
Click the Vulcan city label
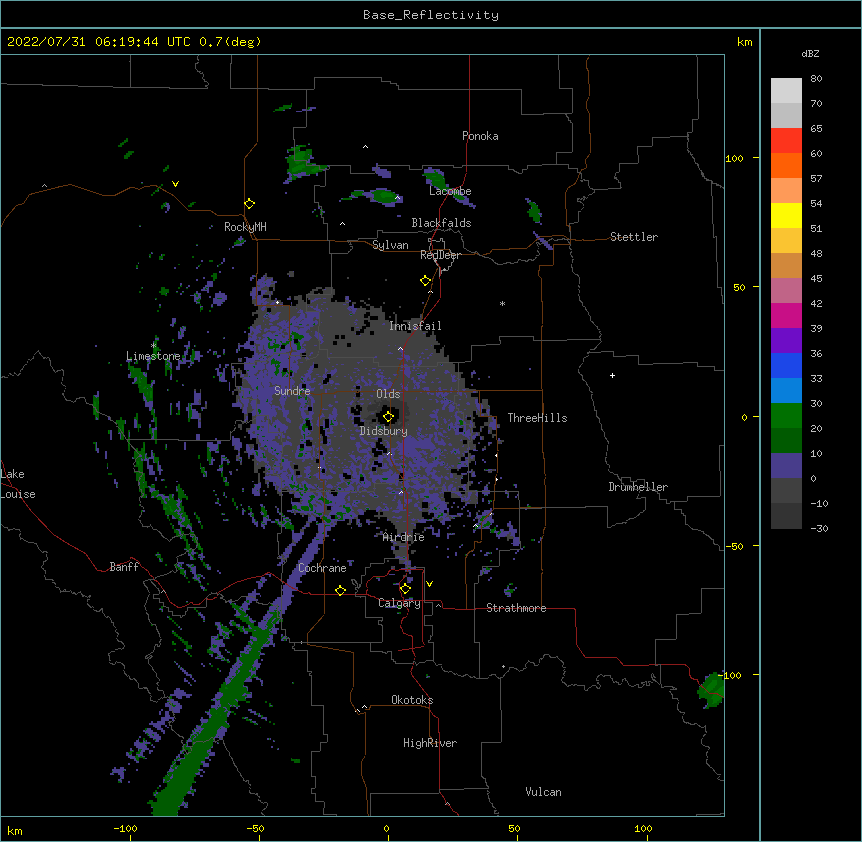543,792
